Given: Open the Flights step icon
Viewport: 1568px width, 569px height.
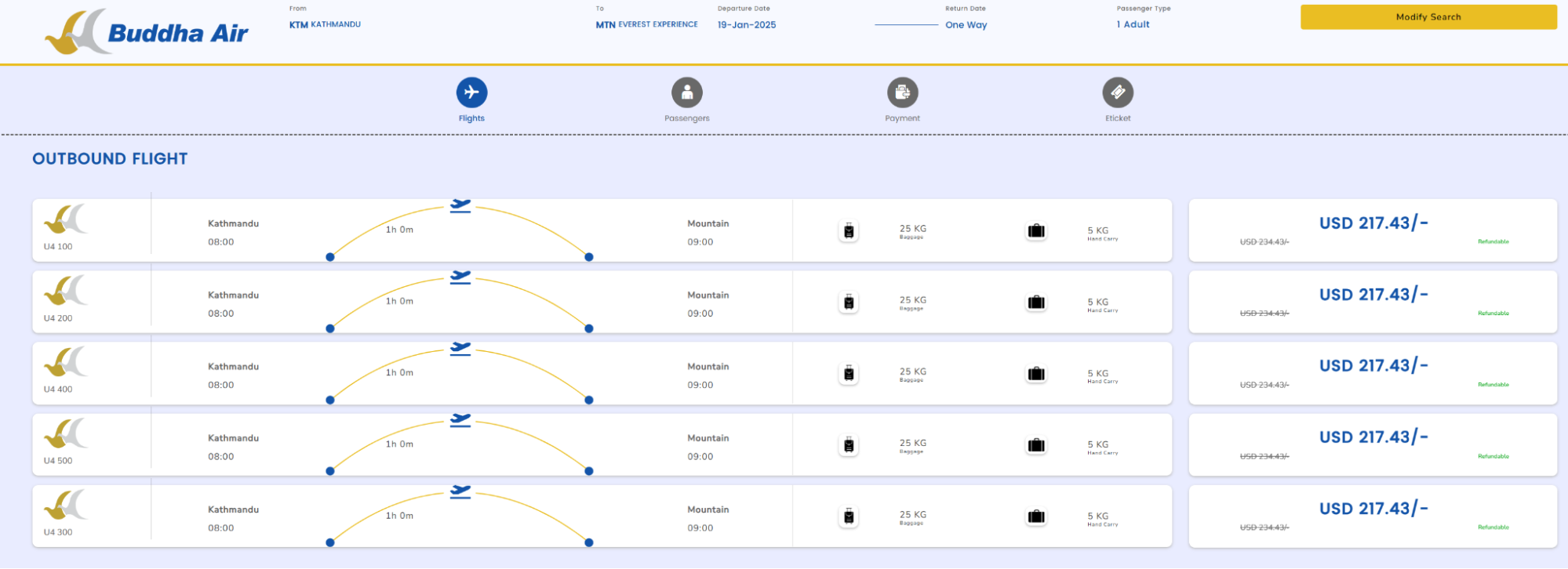Looking at the screenshot, I should click(x=471, y=92).
